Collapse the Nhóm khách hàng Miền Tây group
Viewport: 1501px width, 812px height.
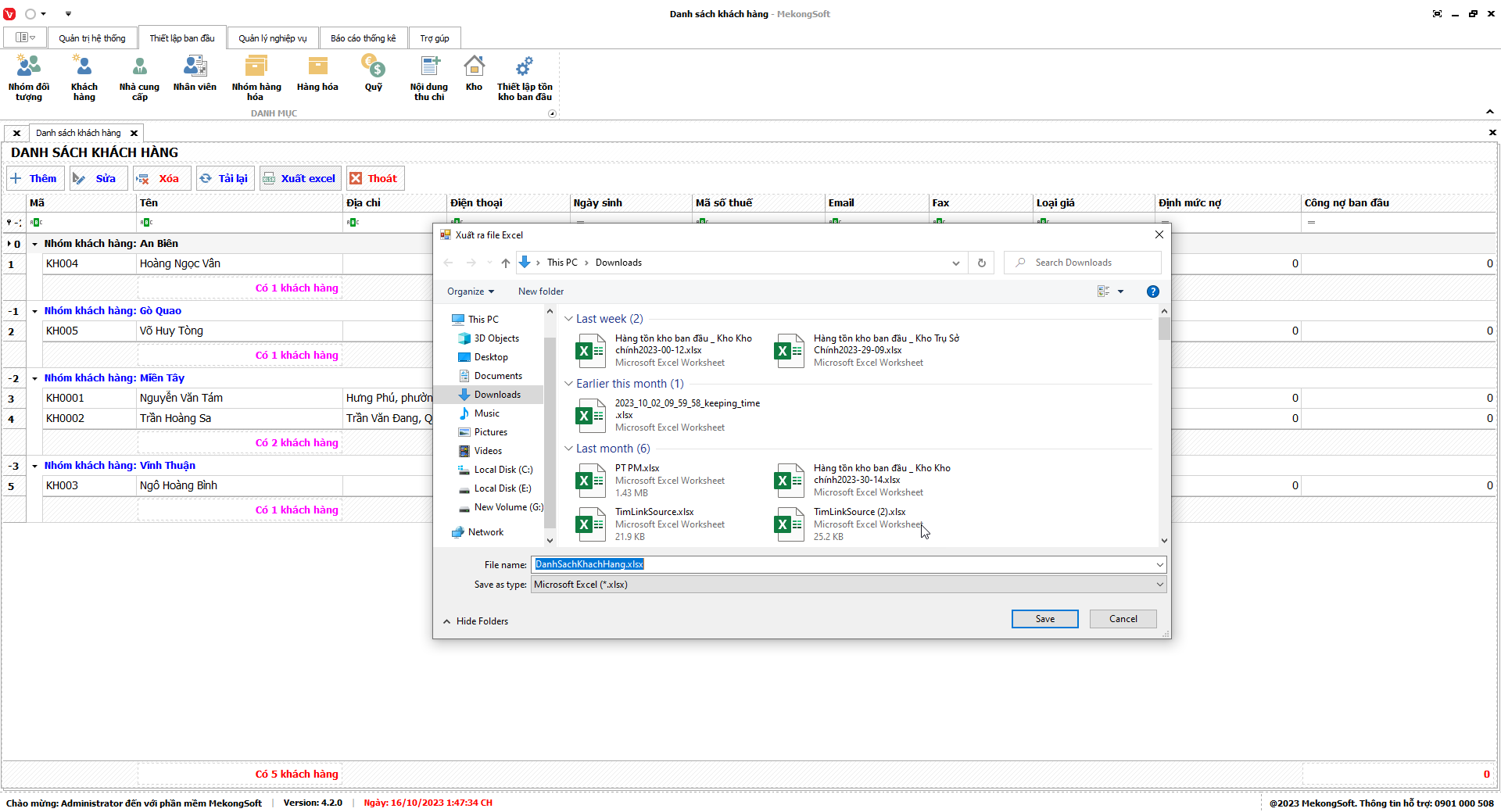point(35,378)
